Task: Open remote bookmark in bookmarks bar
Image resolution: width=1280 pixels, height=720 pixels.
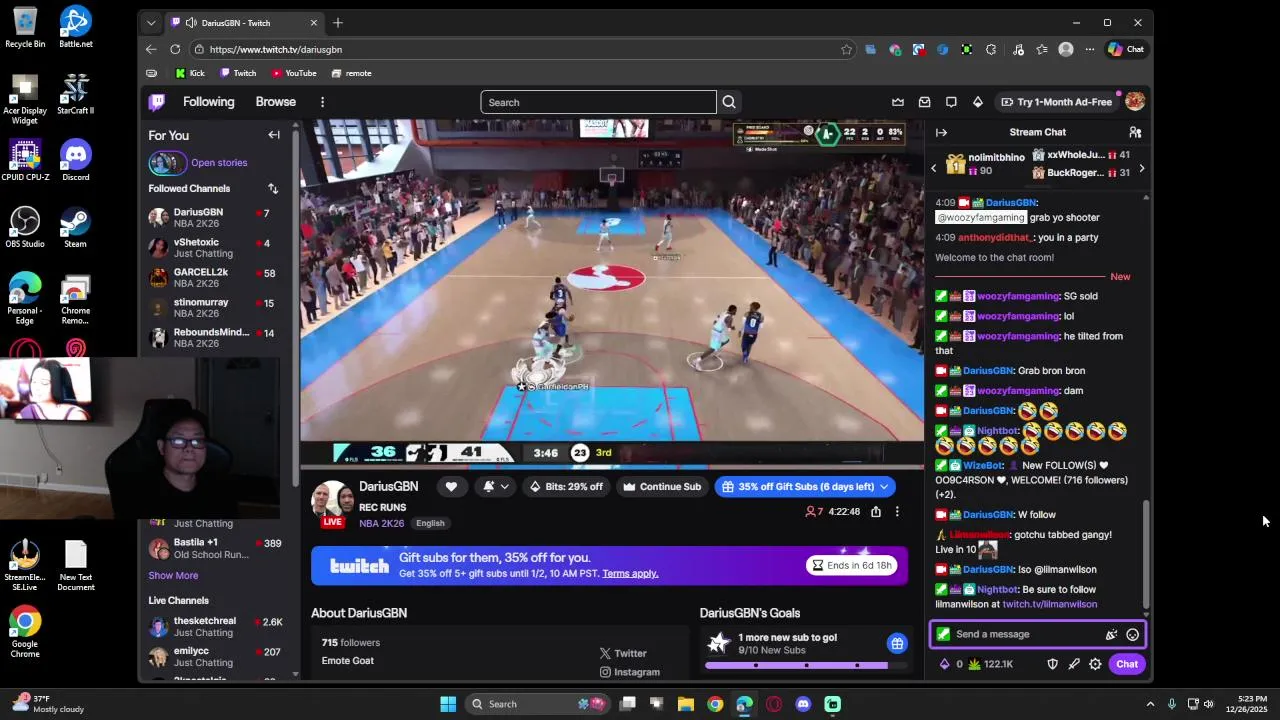Action: click(352, 73)
